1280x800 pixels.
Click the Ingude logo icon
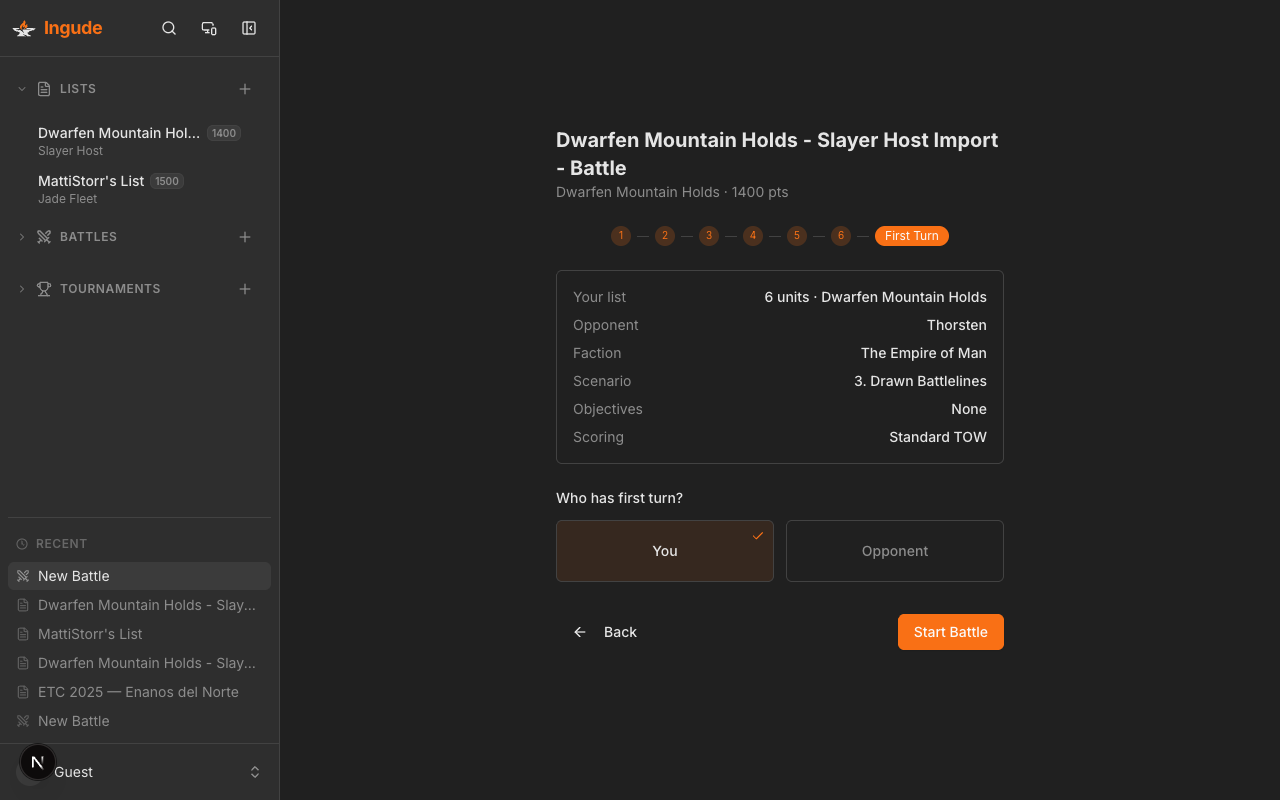pyautogui.click(x=24, y=28)
